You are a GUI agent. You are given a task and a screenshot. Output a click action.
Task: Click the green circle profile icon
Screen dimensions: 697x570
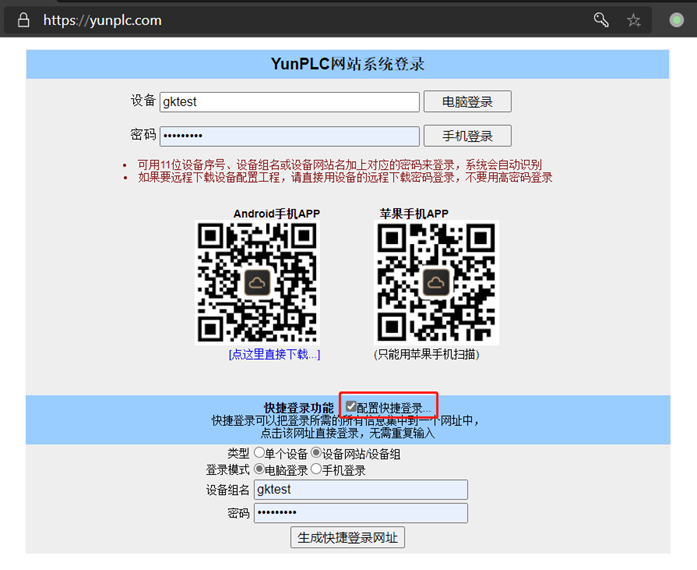[677, 20]
